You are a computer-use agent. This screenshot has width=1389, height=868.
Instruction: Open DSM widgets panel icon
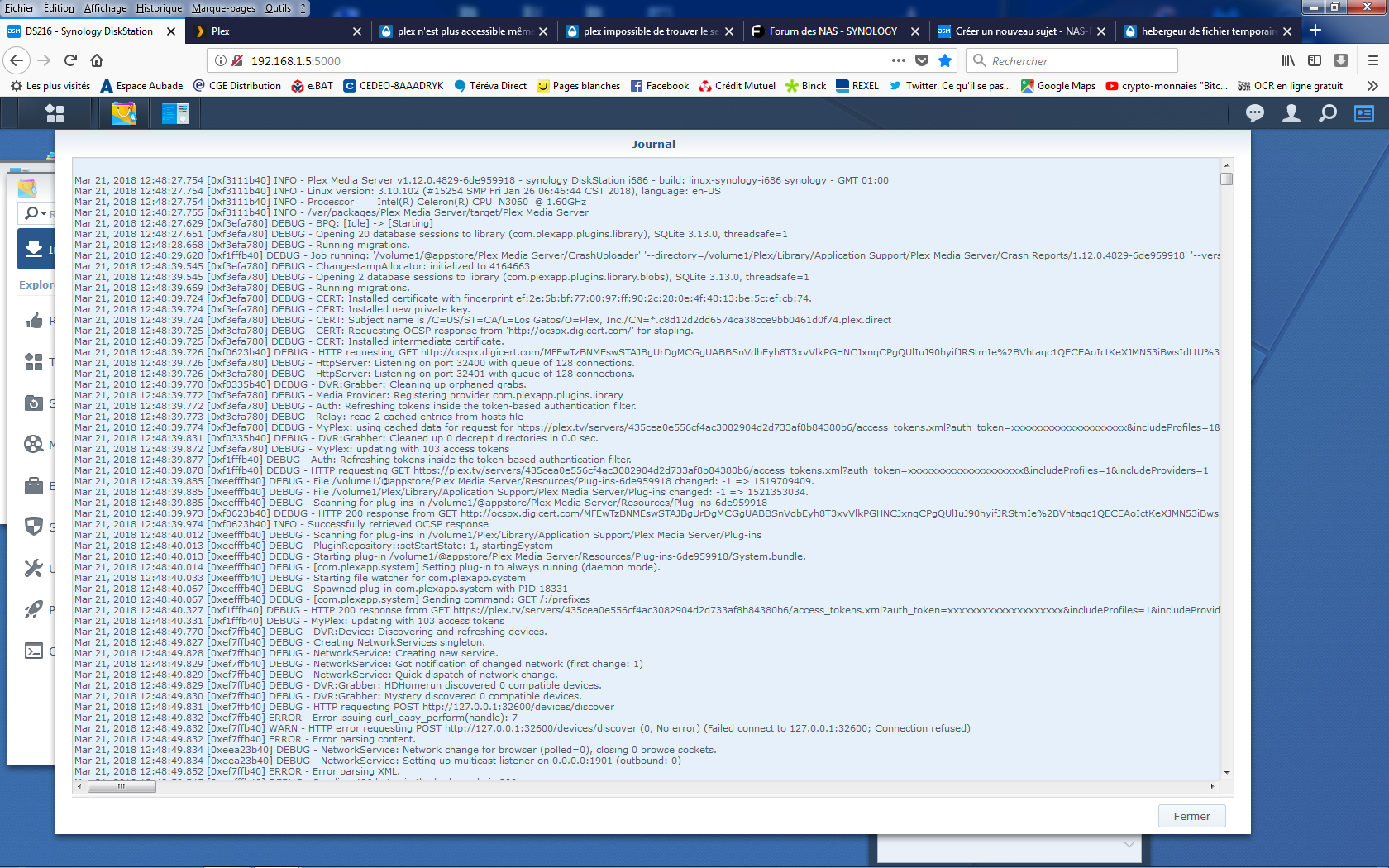(x=1364, y=113)
